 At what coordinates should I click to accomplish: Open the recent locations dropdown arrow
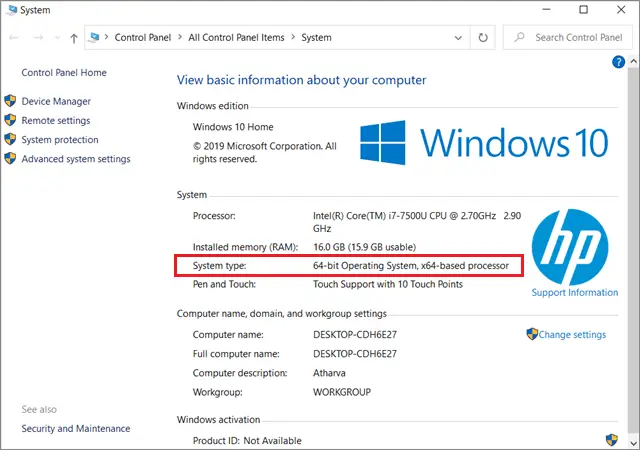coord(58,38)
